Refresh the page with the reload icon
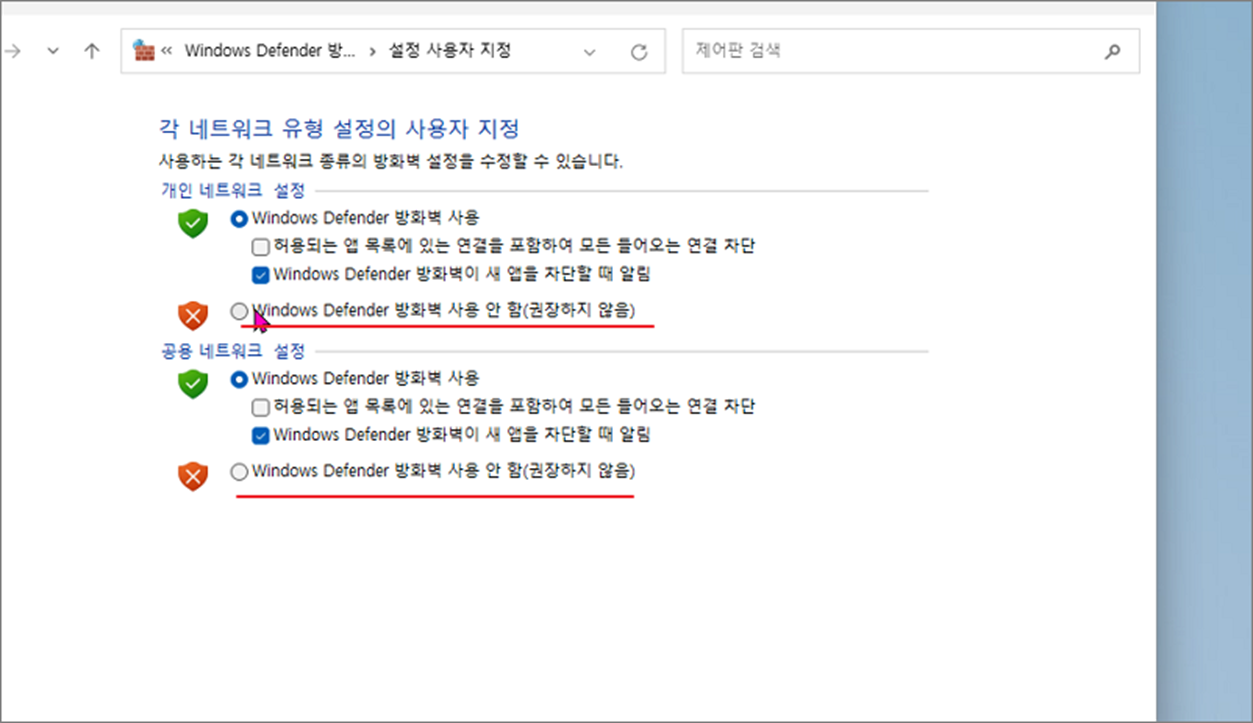Image resolution: width=1253 pixels, height=723 pixels. tap(639, 52)
